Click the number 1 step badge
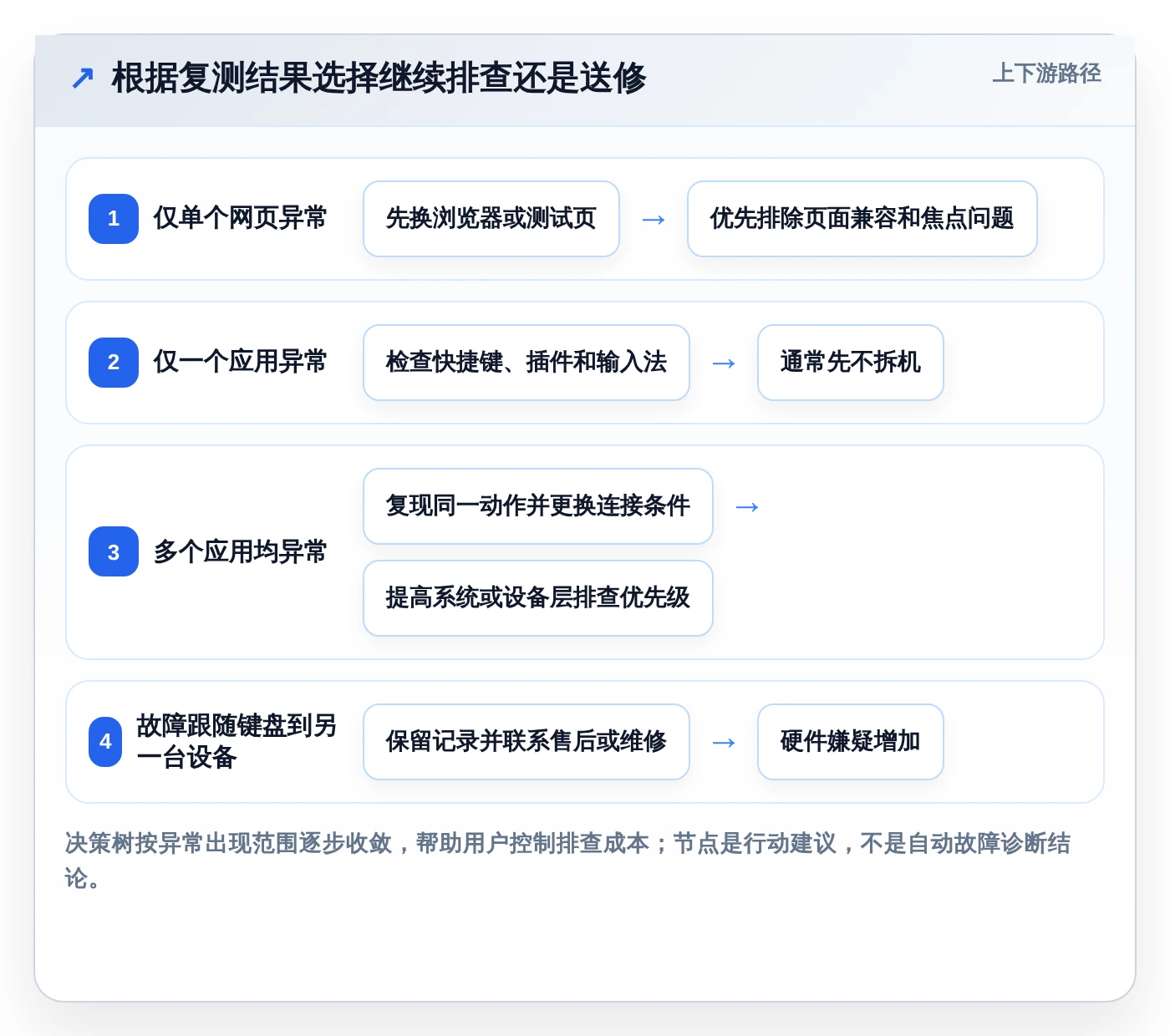 (x=114, y=219)
